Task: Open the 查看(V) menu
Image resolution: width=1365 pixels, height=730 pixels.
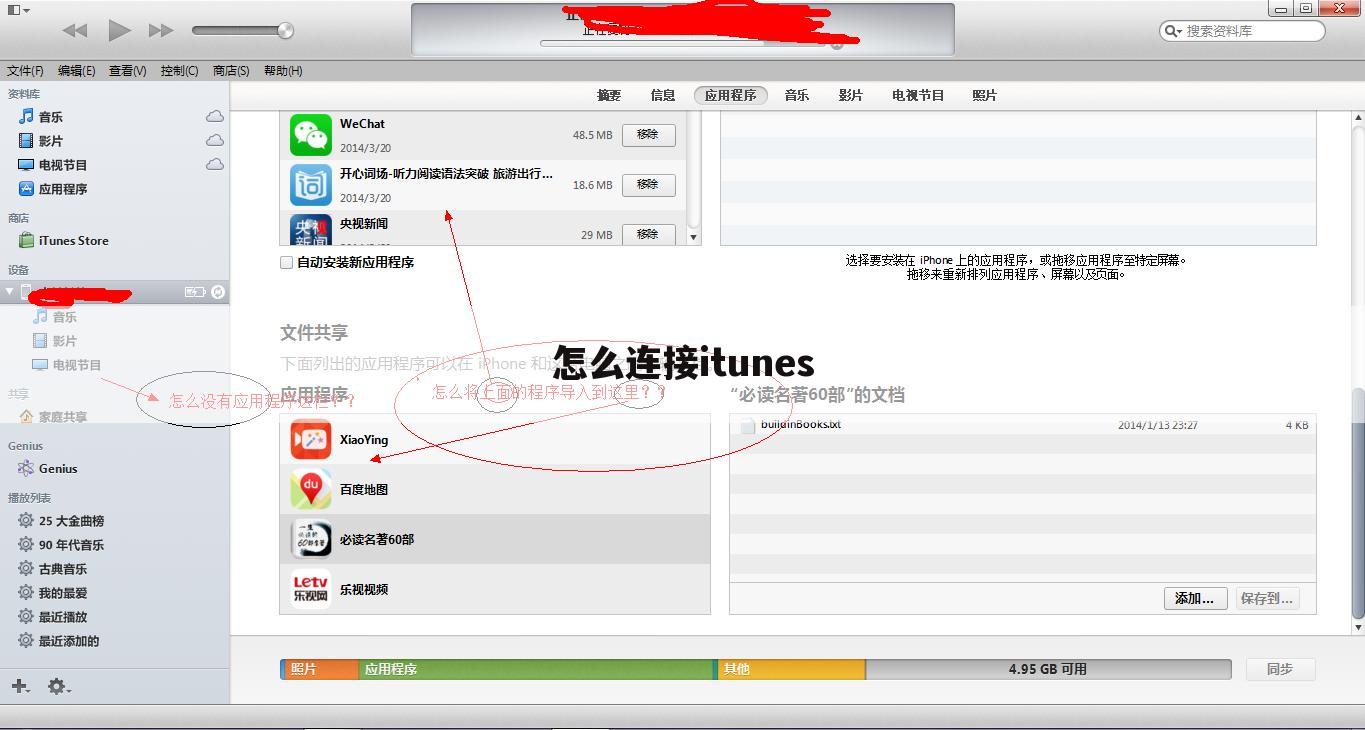Action: click(127, 71)
